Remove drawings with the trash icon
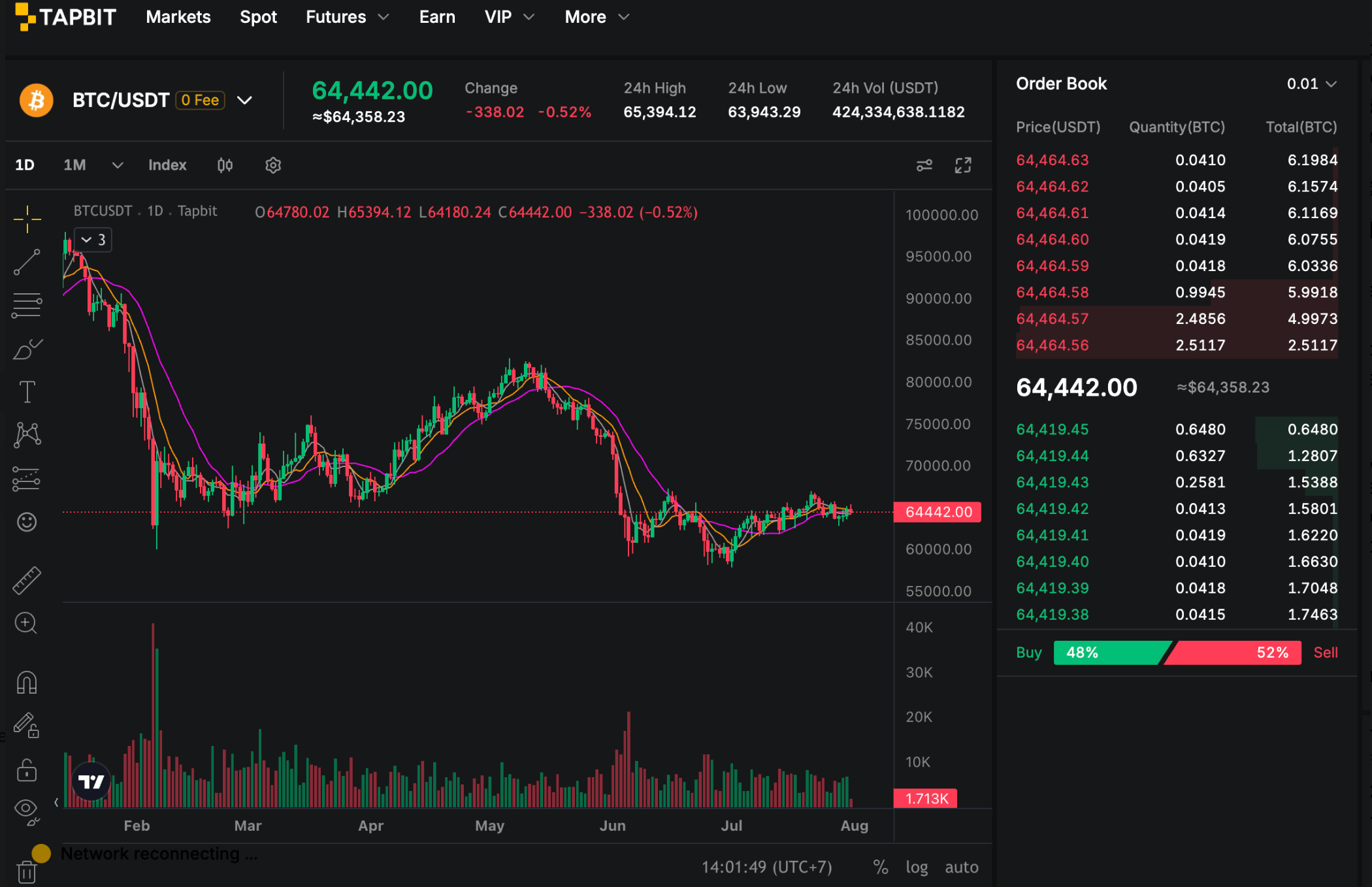The width and height of the screenshot is (1372, 887). (x=27, y=871)
